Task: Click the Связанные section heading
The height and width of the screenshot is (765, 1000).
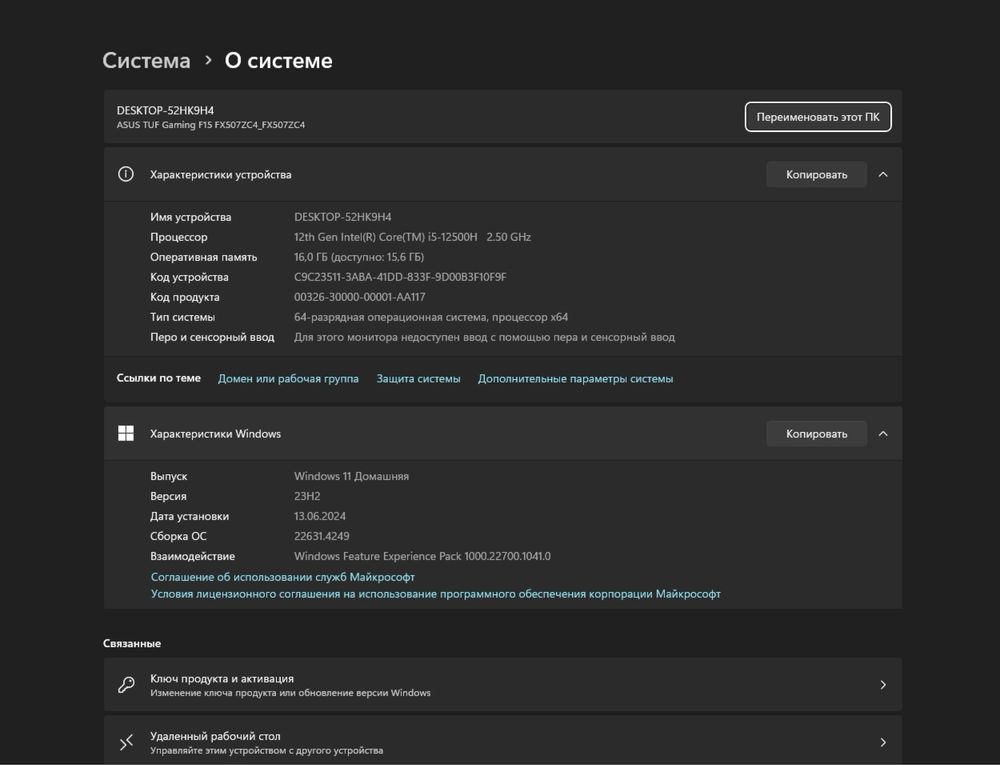Action: (x=132, y=643)
